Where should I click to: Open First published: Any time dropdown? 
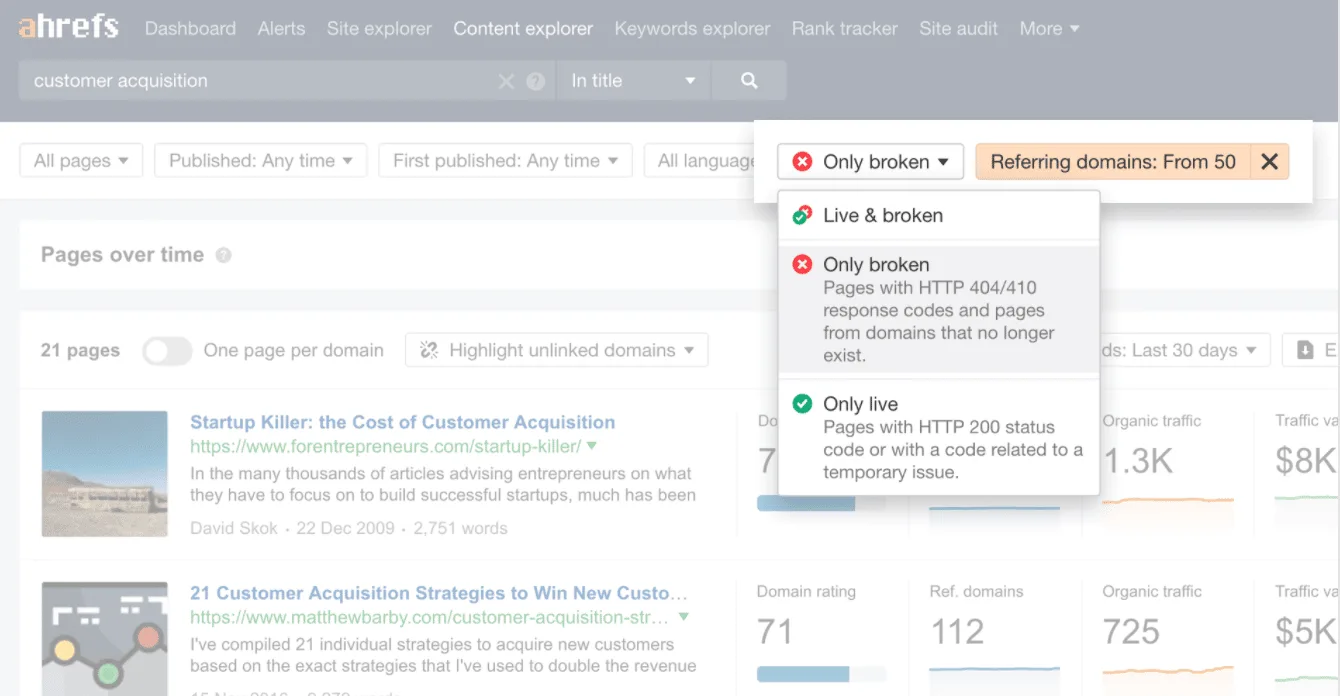click(505, 161)
